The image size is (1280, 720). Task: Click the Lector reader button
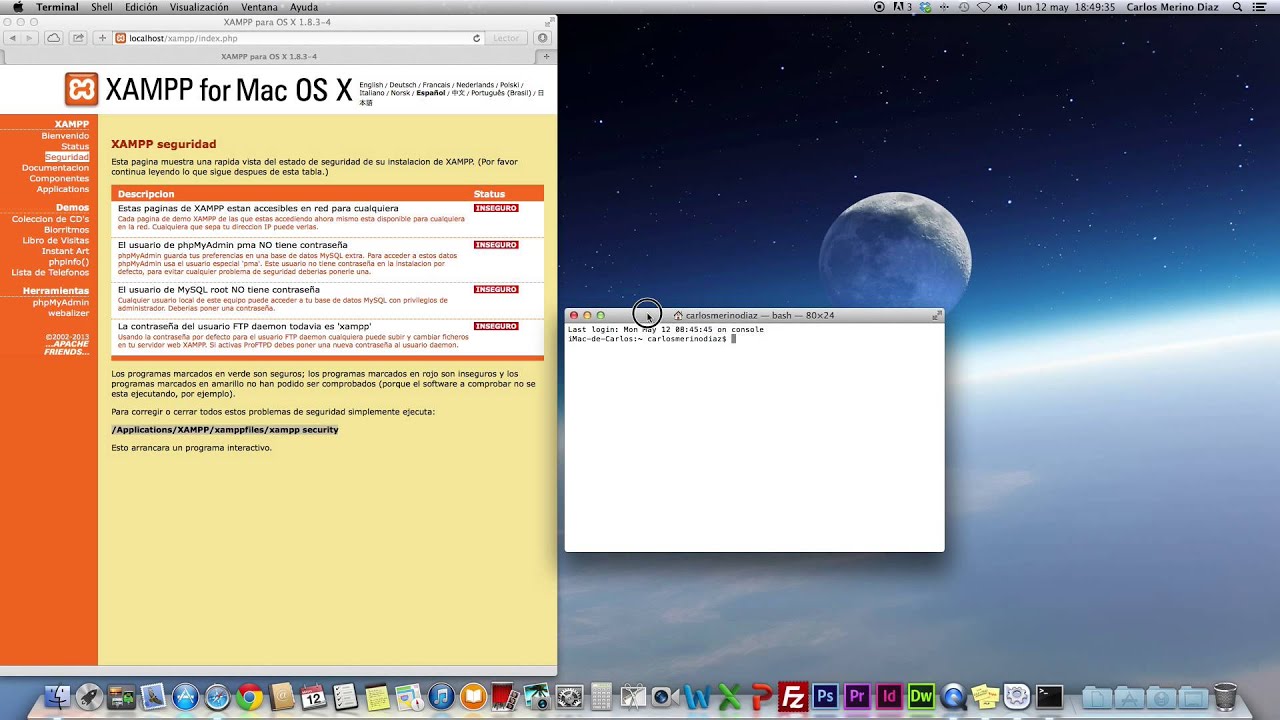(507, 38)
